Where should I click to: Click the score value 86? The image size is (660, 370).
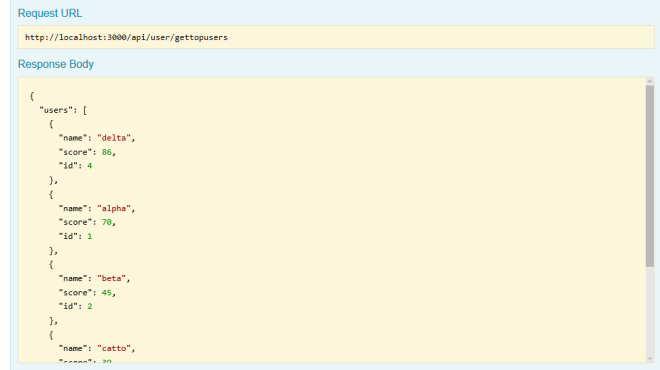pos(106,152)
